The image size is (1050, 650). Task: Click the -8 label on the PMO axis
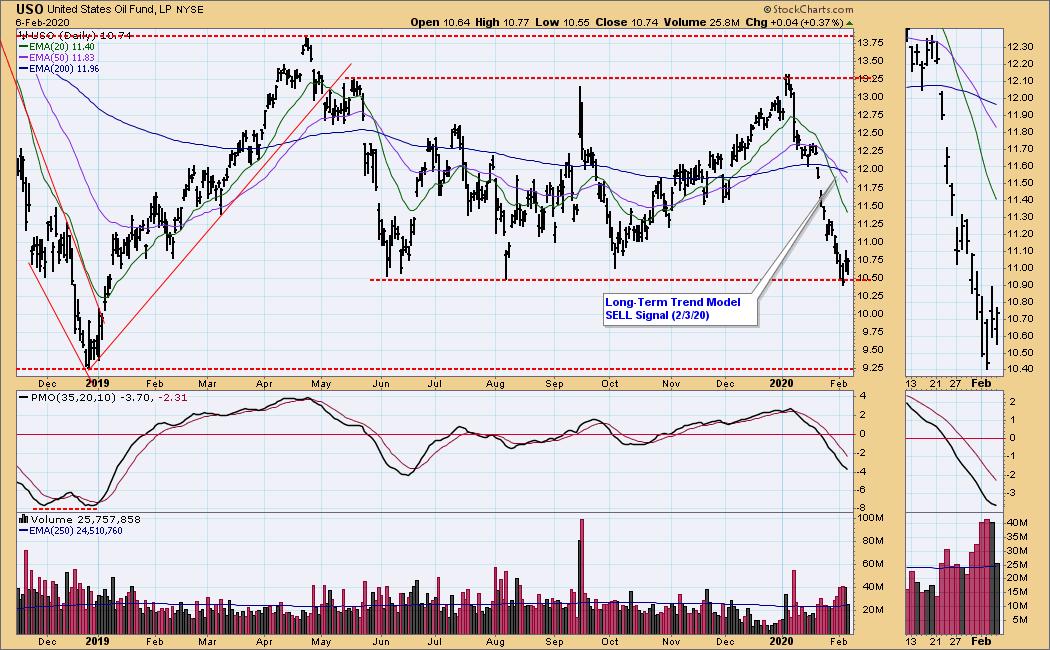coord(862,508)
